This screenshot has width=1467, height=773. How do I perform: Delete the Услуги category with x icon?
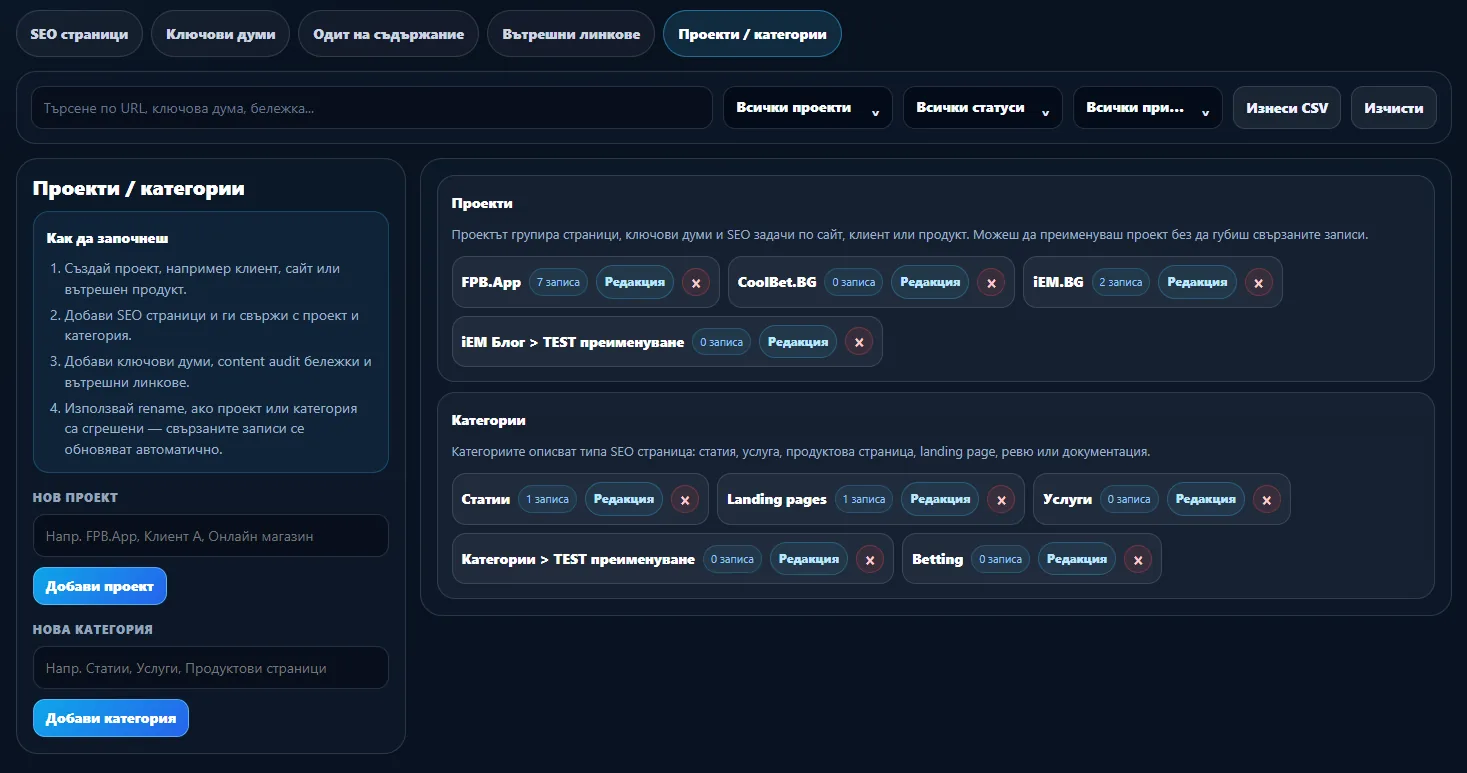[x=1267, y=499]
